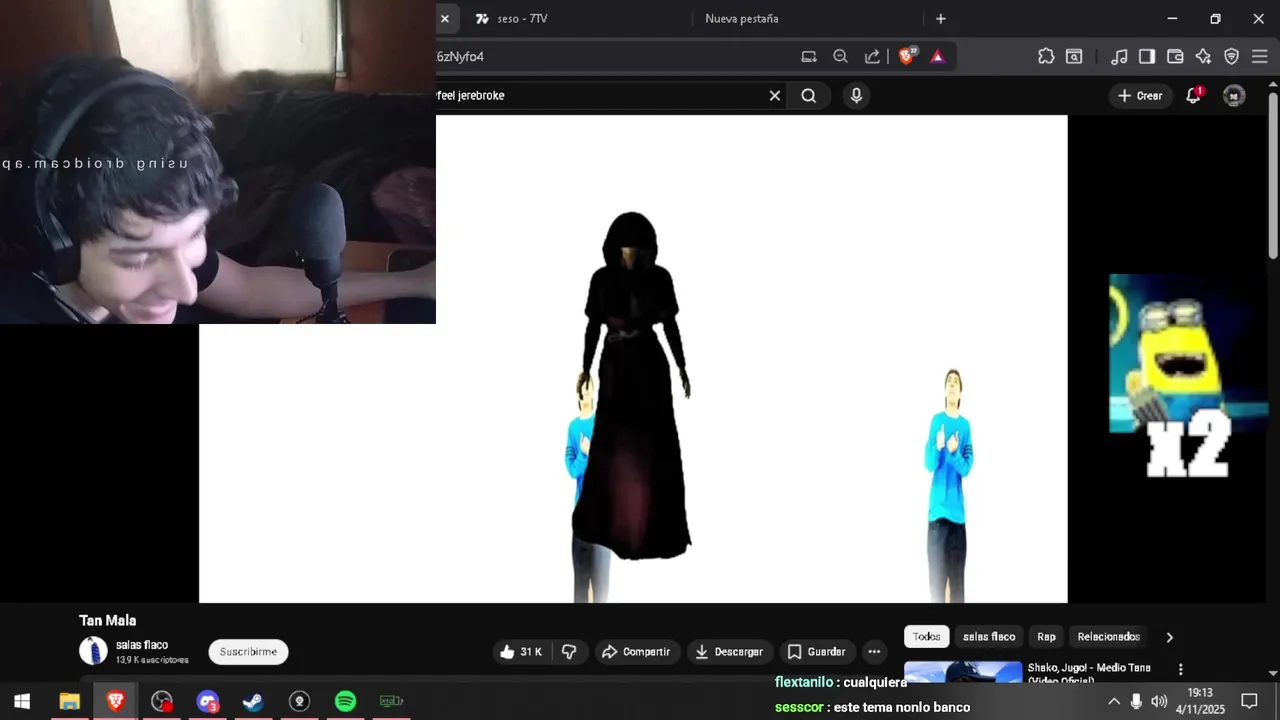The height and width of the screenshot is (720, 1280).
Task: Click the 'Descargar' download button
Action: point(729,652)
